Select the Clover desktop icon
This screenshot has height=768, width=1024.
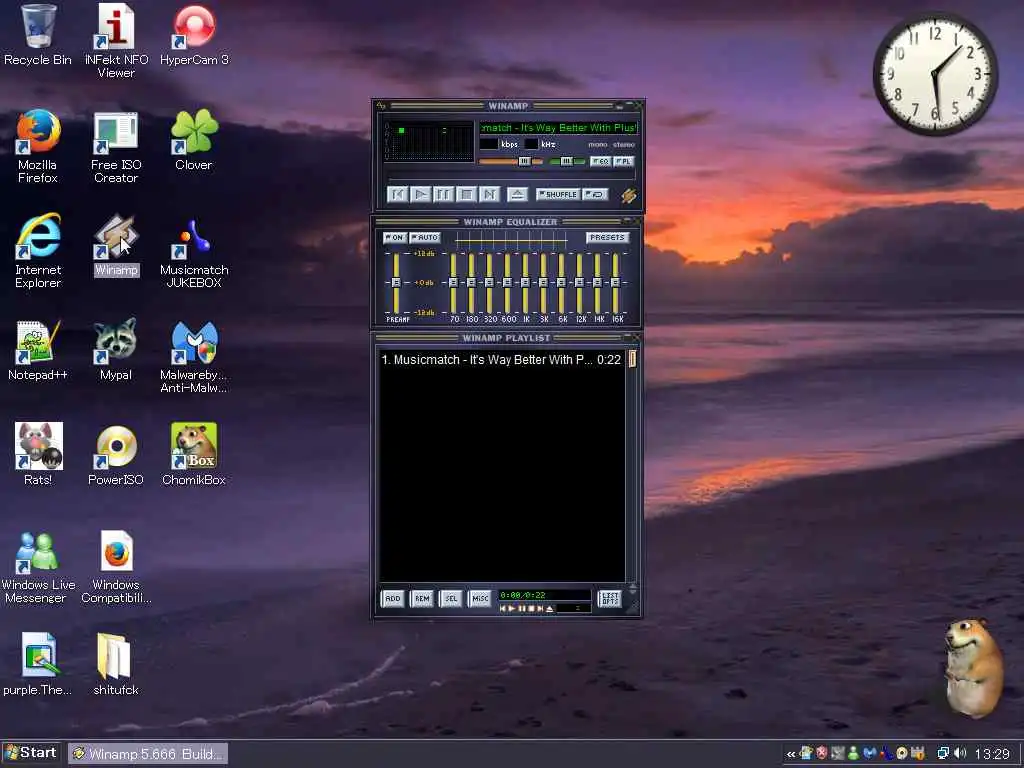[193, 139]
